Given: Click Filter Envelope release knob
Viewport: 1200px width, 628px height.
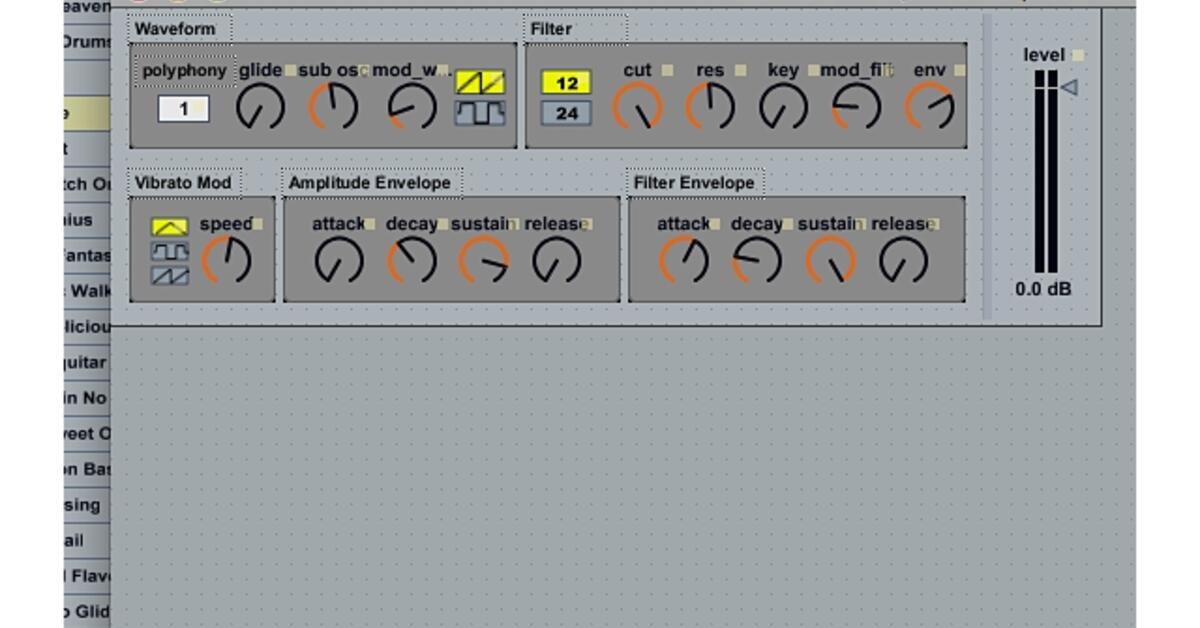Looking at the screenshot, I should coord(904,261).
